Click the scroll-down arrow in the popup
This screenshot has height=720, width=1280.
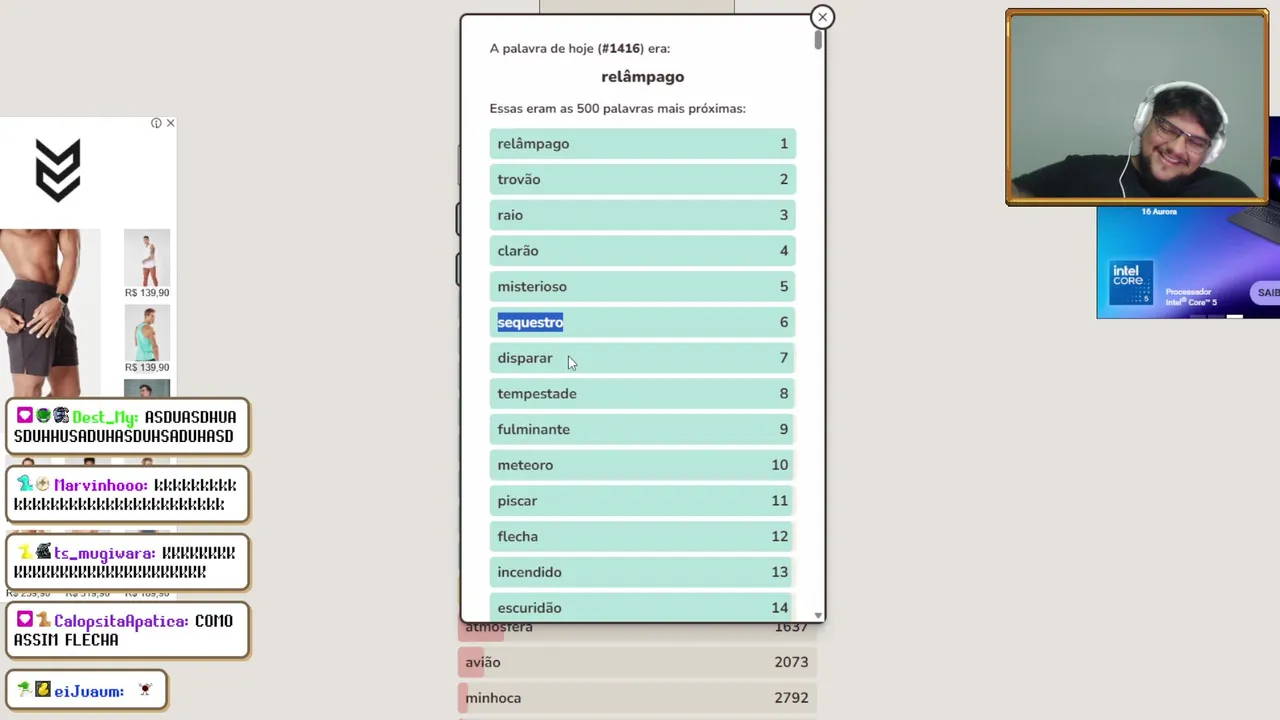point(818,615)
